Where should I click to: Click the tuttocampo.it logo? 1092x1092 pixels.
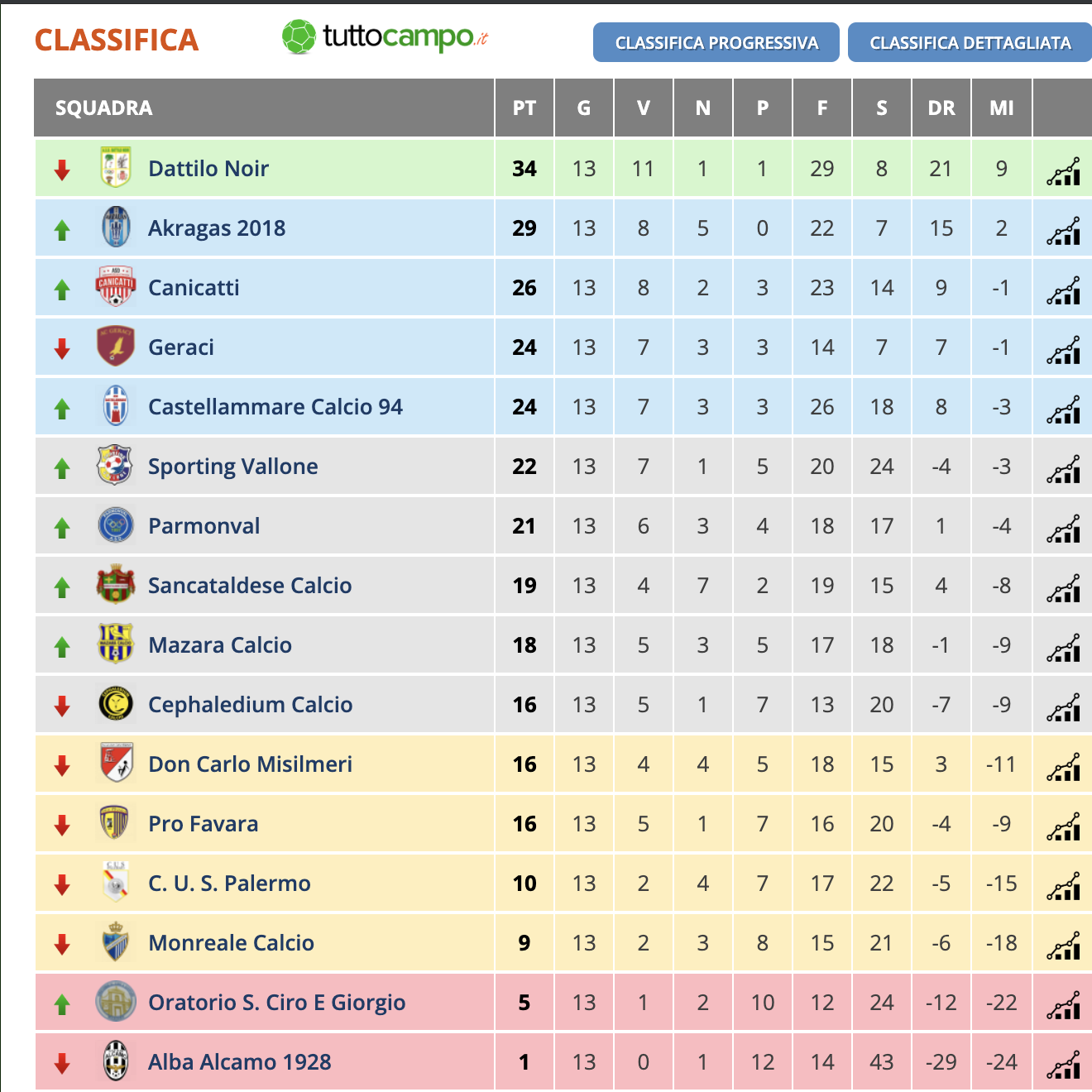[386, 37]
